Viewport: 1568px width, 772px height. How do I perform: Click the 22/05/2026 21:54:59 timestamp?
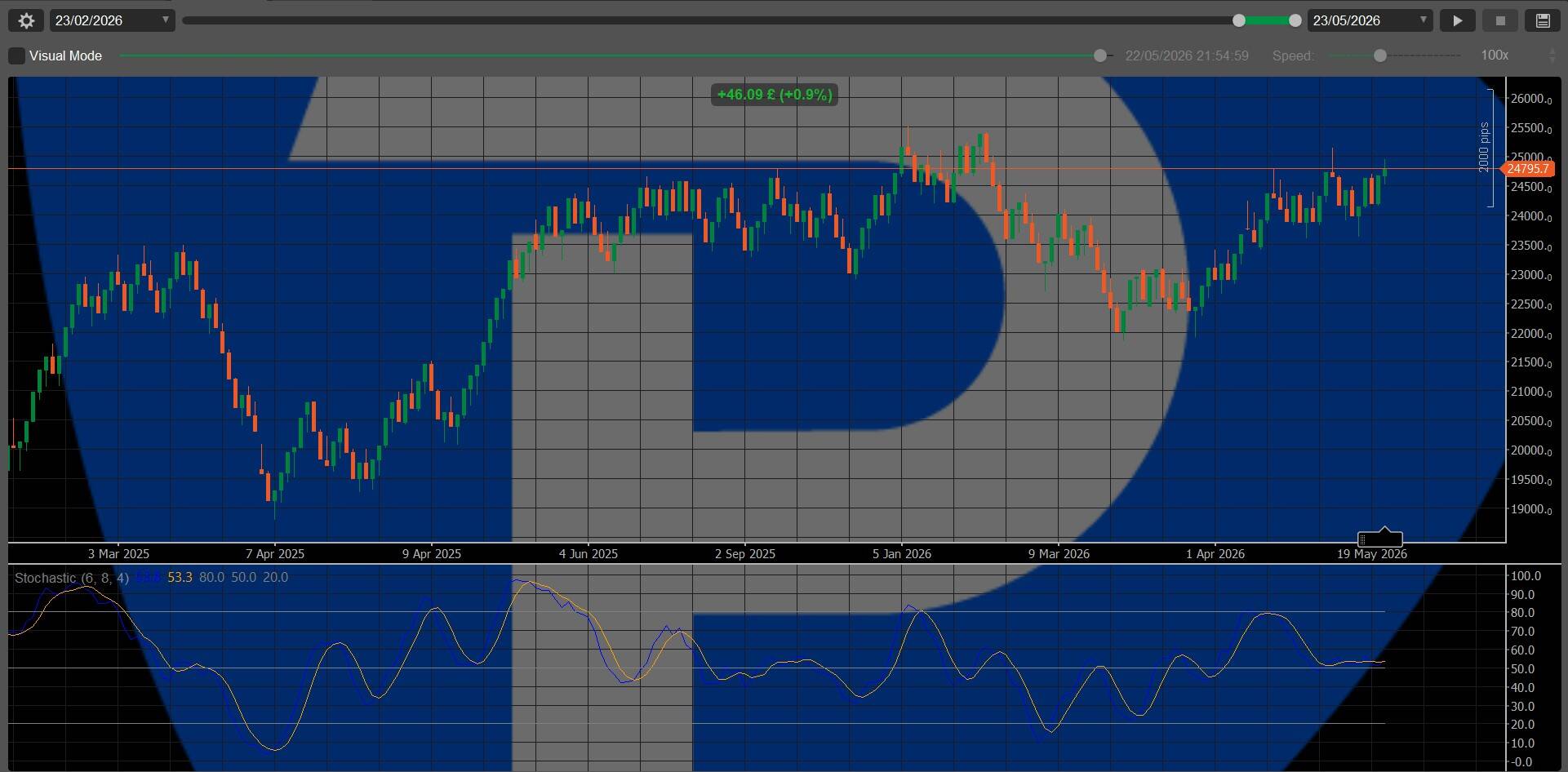pyautogui.click(x=1187, y=55)
